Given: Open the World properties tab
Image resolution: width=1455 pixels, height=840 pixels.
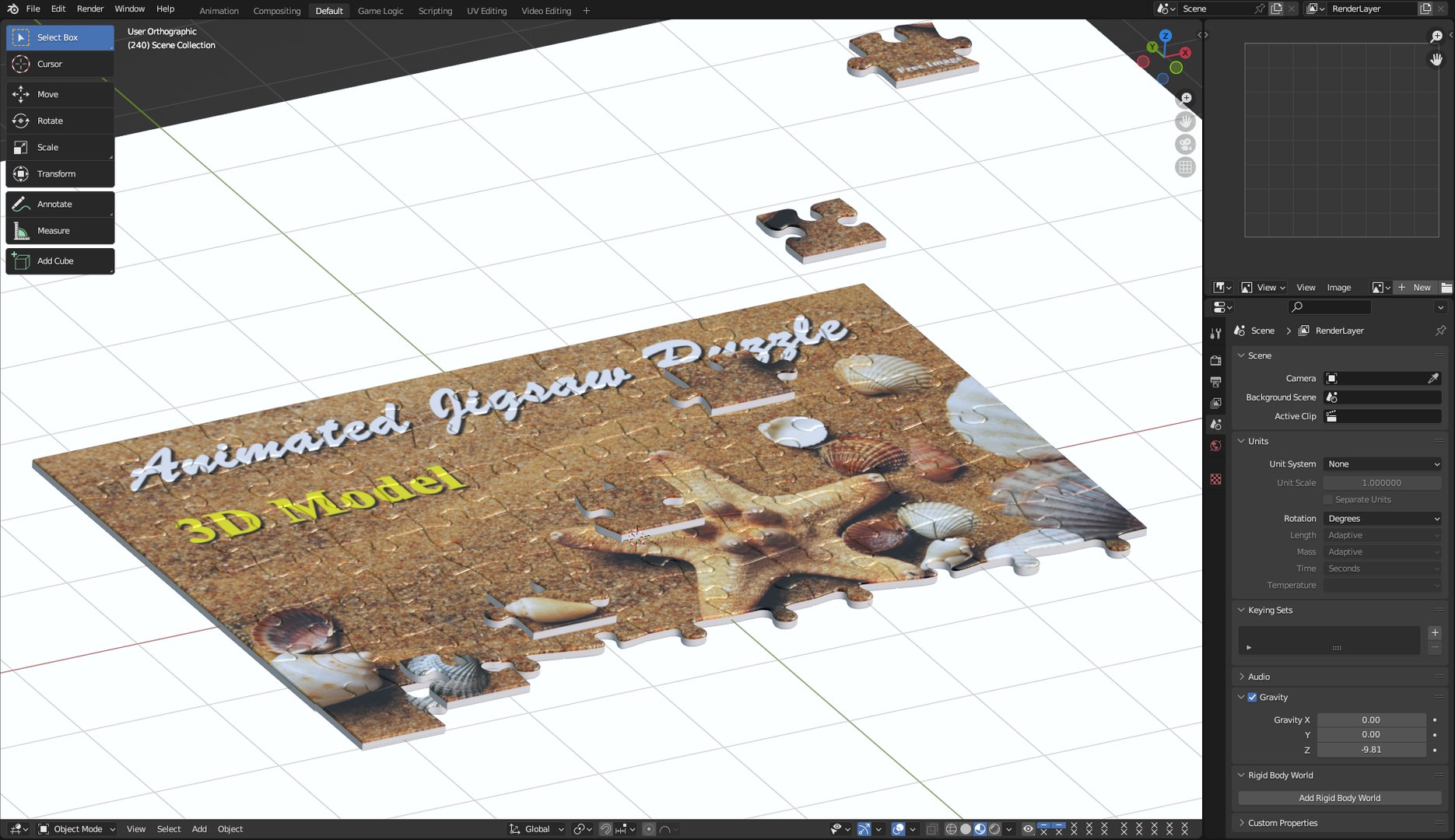Looking at the screenshot, I should pyautogui.click(x=1215, y=446).
